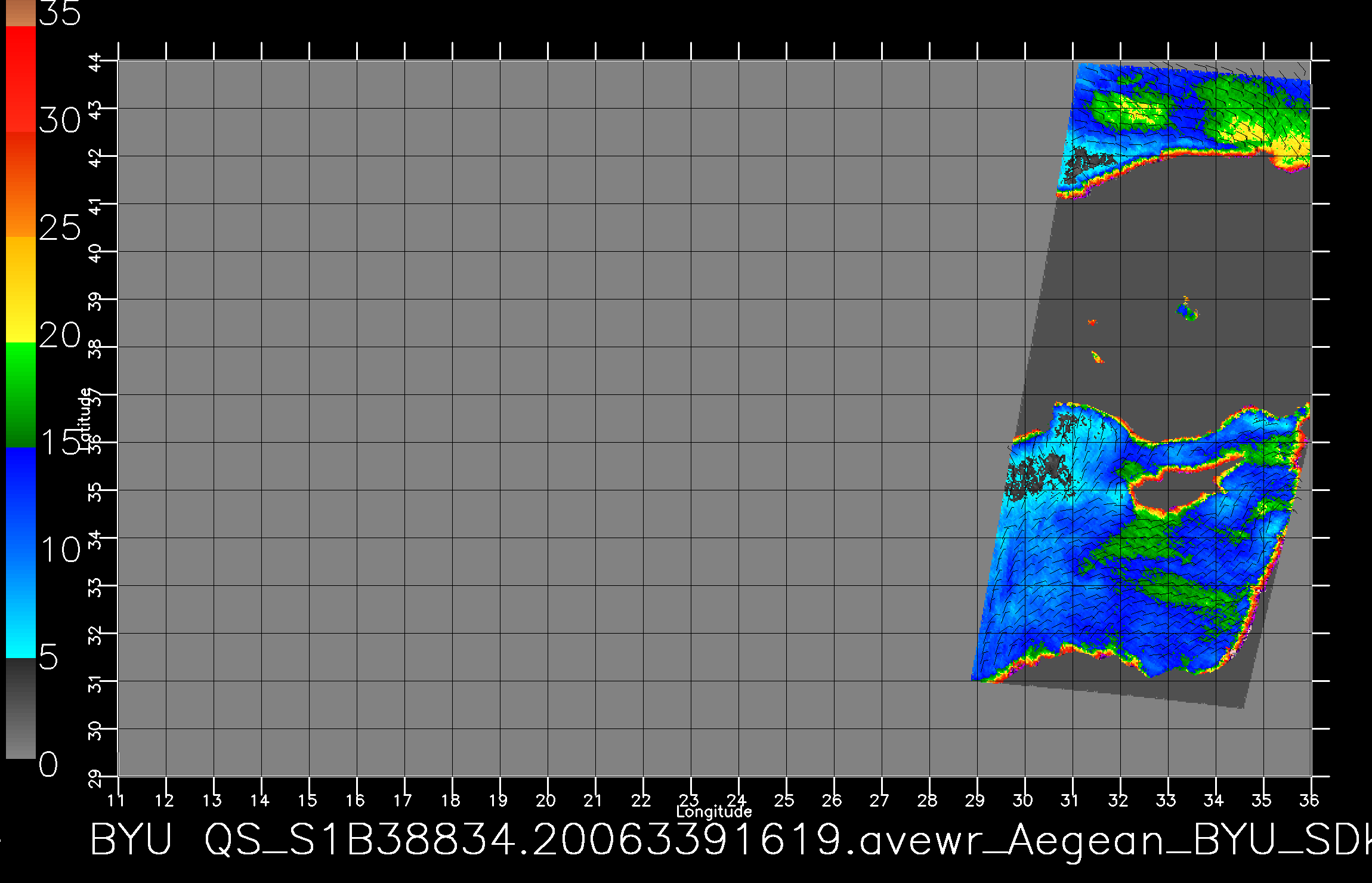Select the orange color bar segment

coord(20,184)
